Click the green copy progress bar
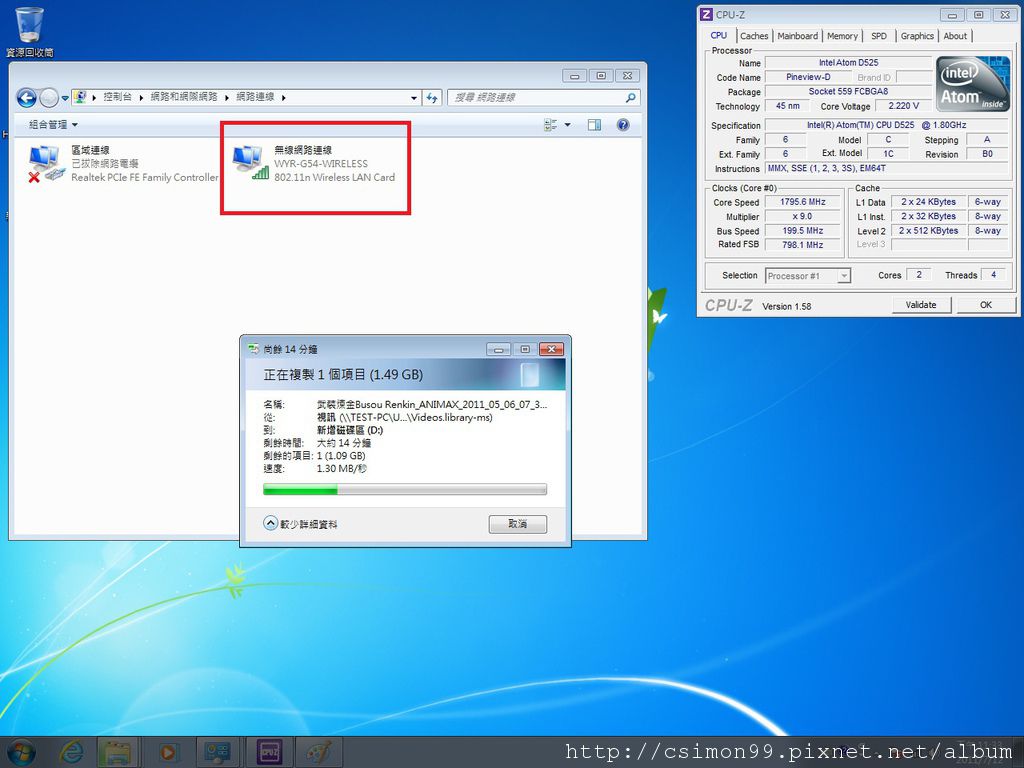 click(404, 489)
